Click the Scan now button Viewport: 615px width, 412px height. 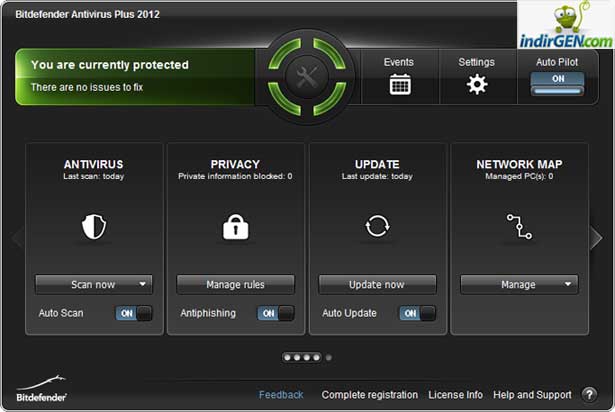click(x=93, y=284)
